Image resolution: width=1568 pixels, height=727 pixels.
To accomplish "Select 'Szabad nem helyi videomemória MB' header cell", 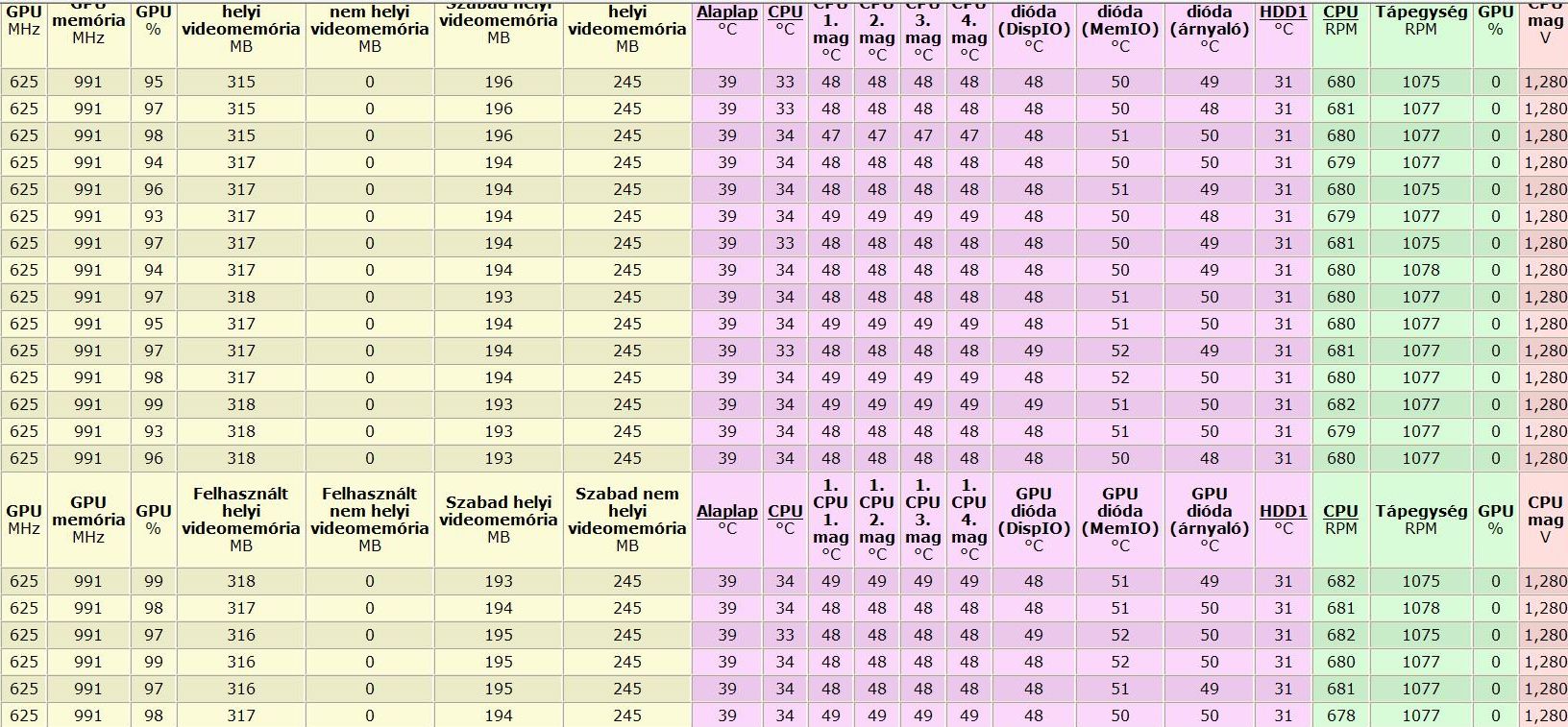I will (627, 520).
